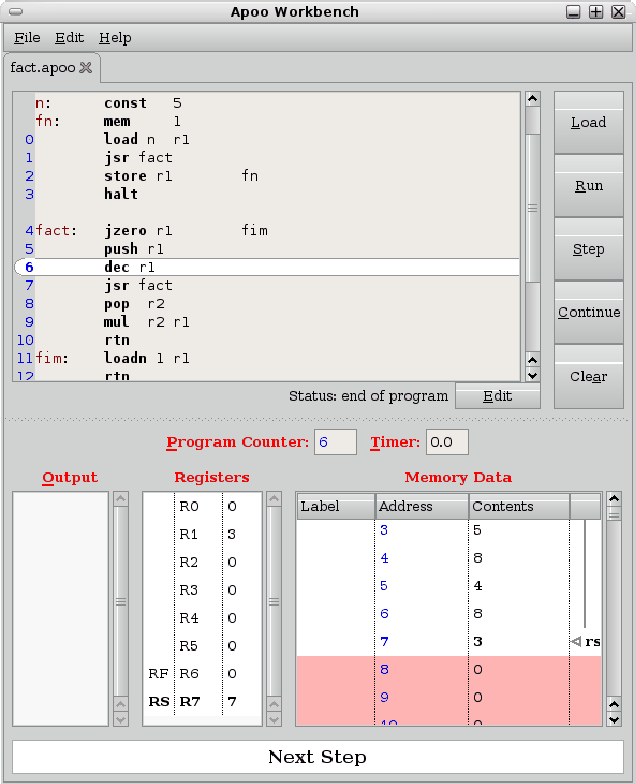Select register R0 row
Image resolution: width=636 pixels, height=784 pixels.
pyautogui.click(x=202, y=506)
